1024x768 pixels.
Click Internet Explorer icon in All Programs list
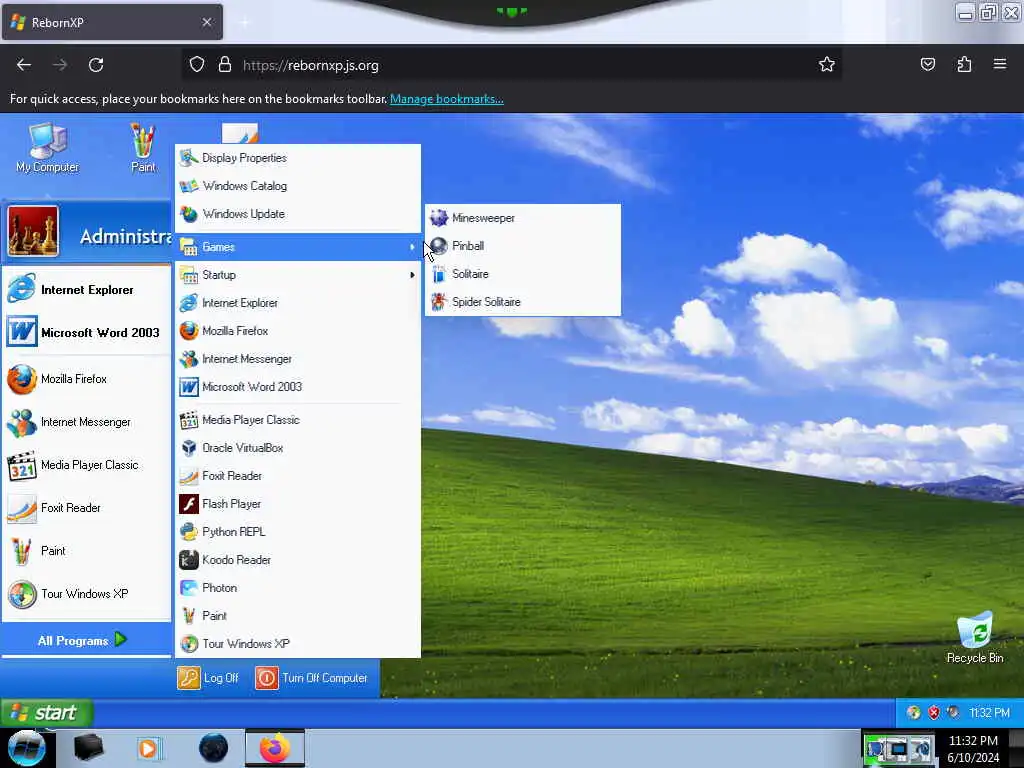(x=189, y=303)
